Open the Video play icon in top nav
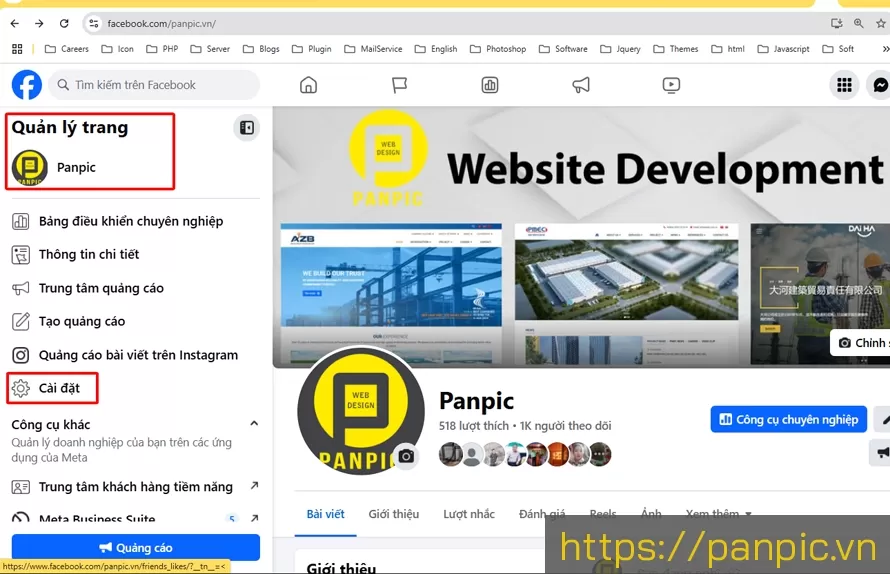The height and width of the screenshot is (574, 890). click(x=671, y=85)
